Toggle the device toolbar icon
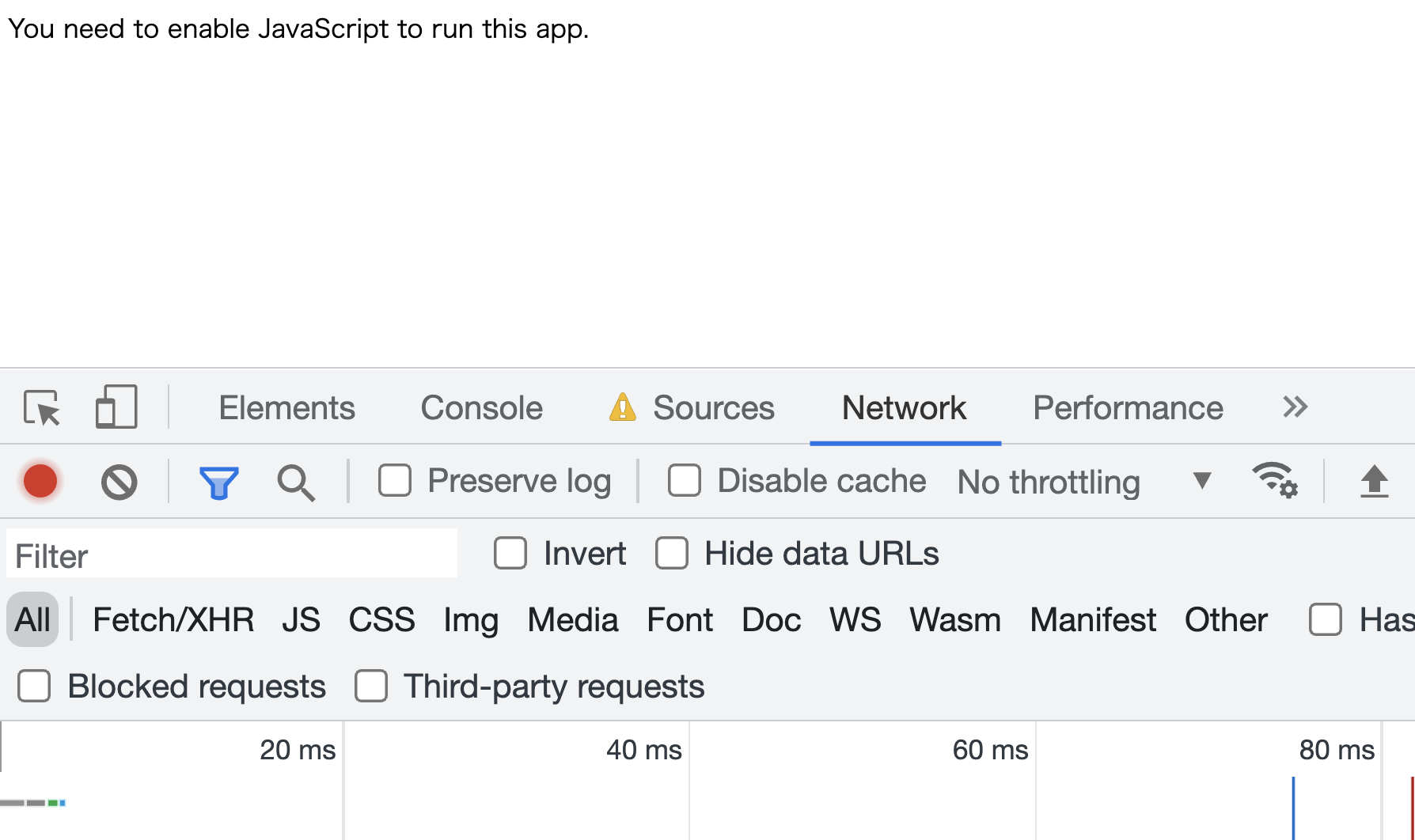This screenshot has width=1415, height=840. (x=116, y=407)
